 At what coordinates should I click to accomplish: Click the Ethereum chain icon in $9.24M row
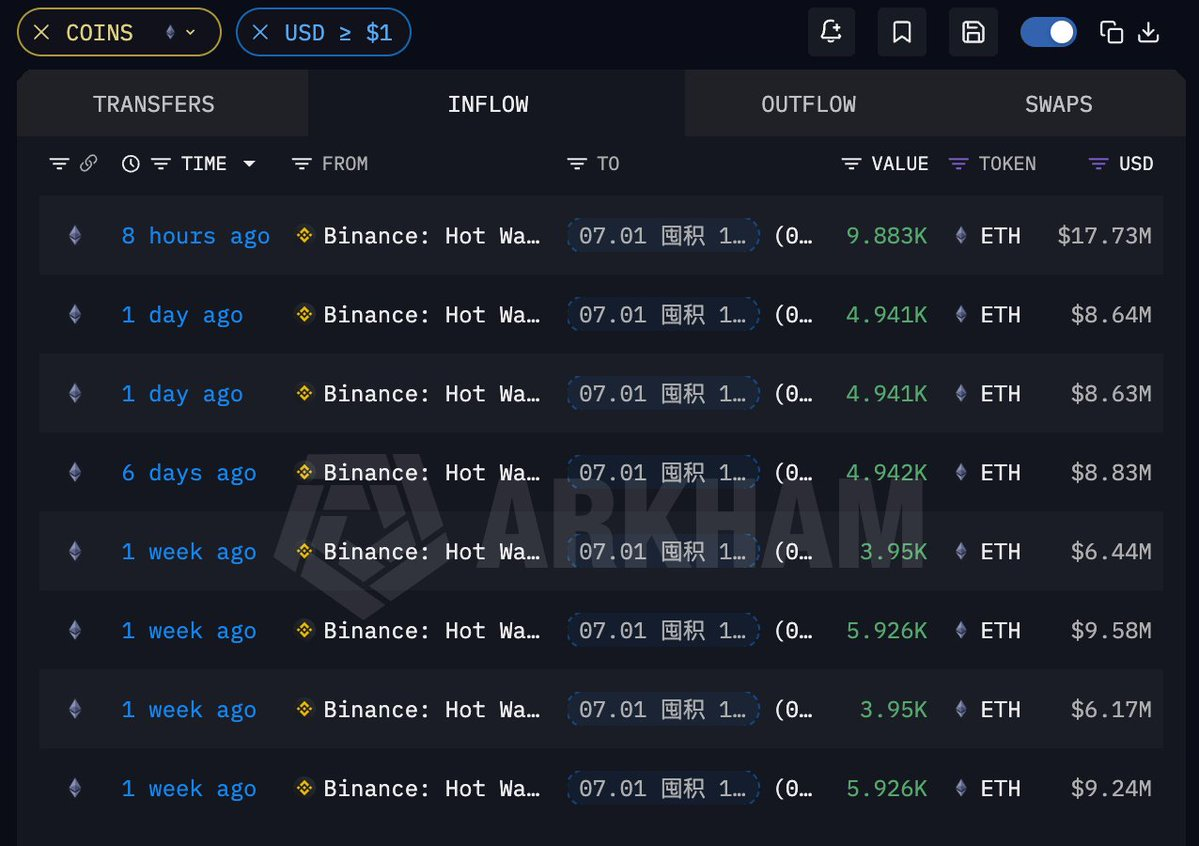click(x=75, y=789)
